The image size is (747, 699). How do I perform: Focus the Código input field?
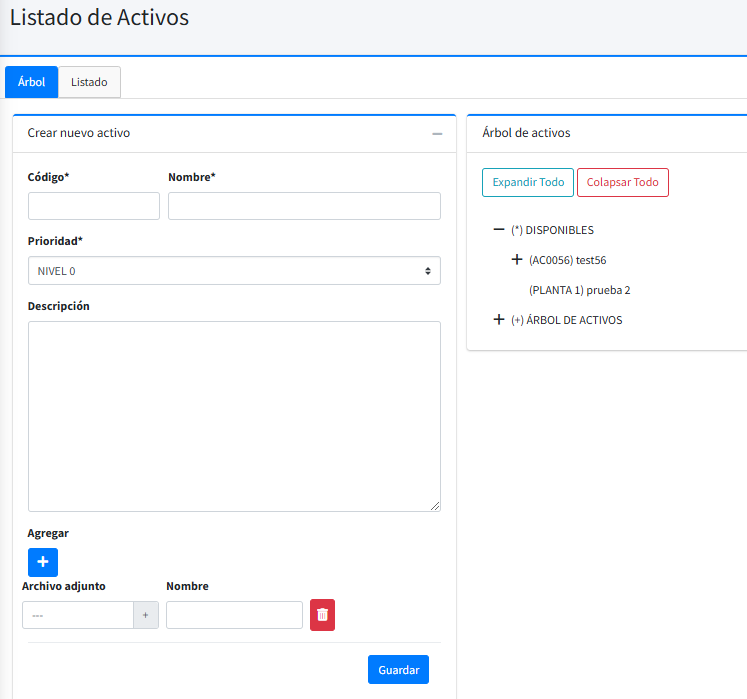click(94, 206)
